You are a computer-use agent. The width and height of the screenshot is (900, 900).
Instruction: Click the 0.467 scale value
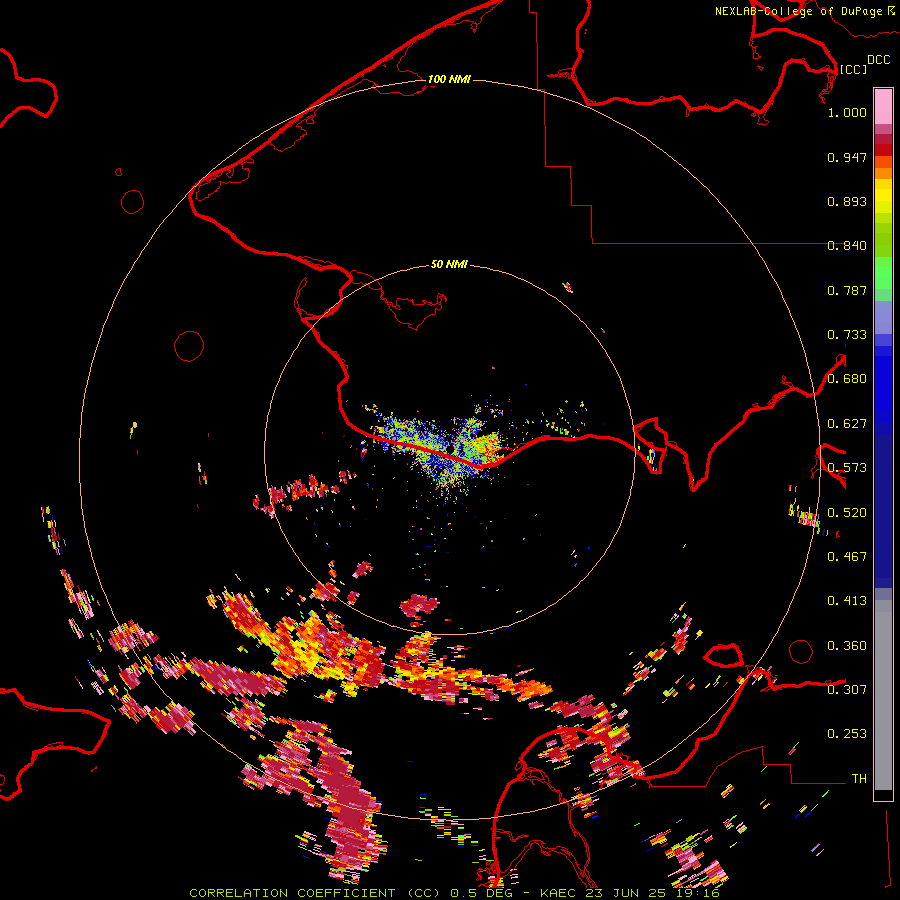[847, 556]
